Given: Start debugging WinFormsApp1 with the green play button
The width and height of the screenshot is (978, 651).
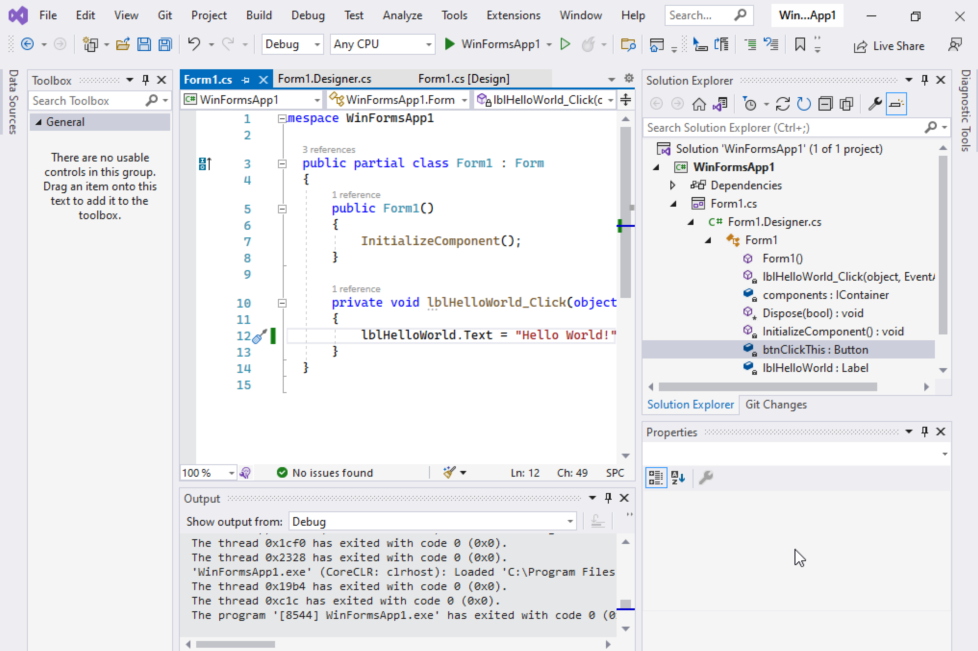Looking at the screenshot, I should (449, 44).
